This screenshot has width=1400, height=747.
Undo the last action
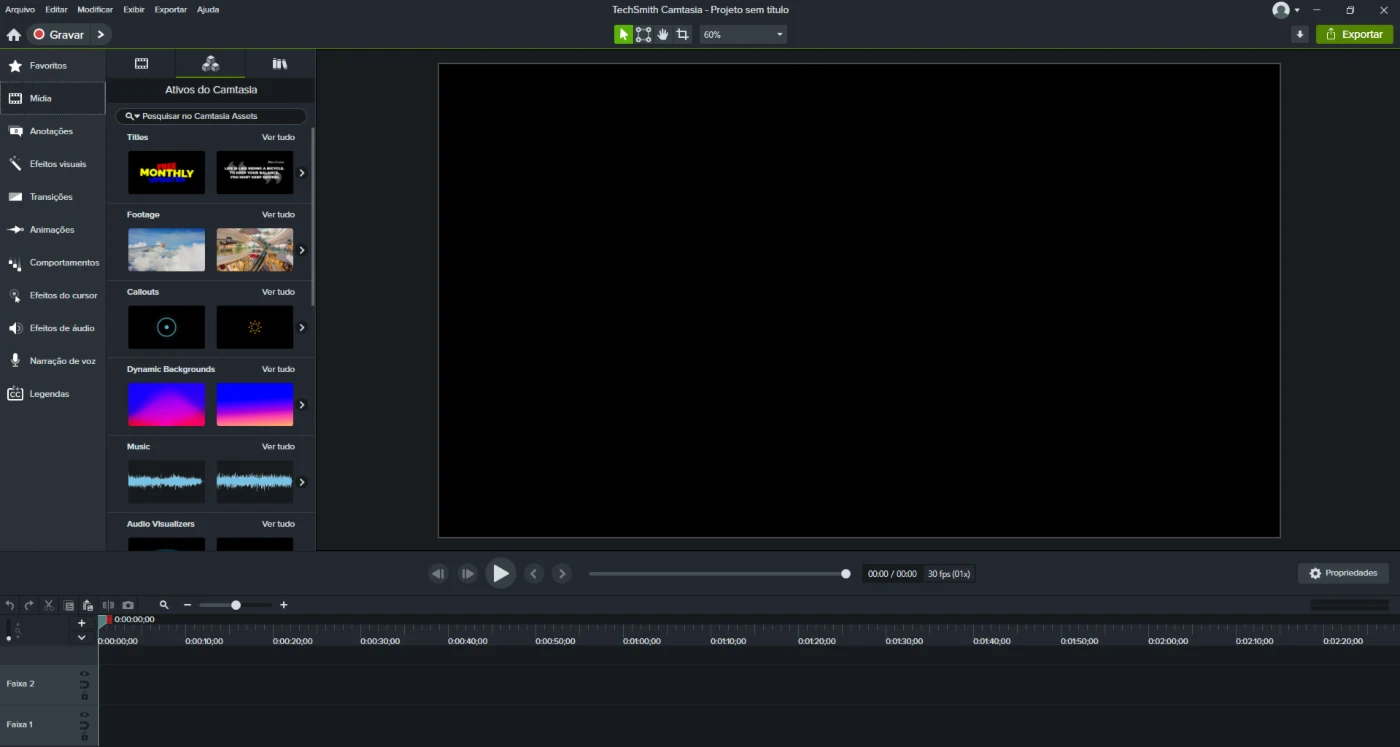click(9, 605)
